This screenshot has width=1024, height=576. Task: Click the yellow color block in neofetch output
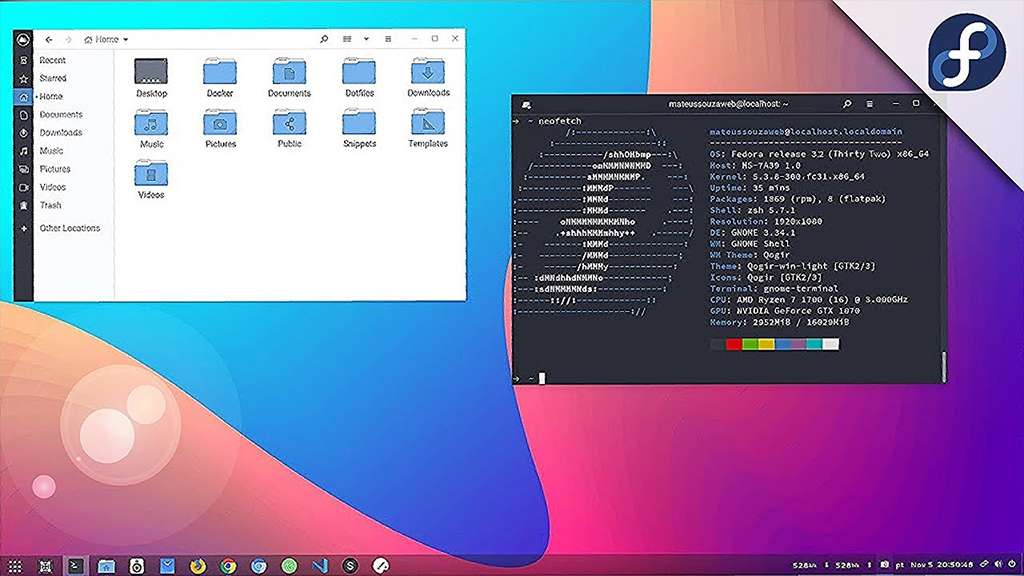point(766,344)
